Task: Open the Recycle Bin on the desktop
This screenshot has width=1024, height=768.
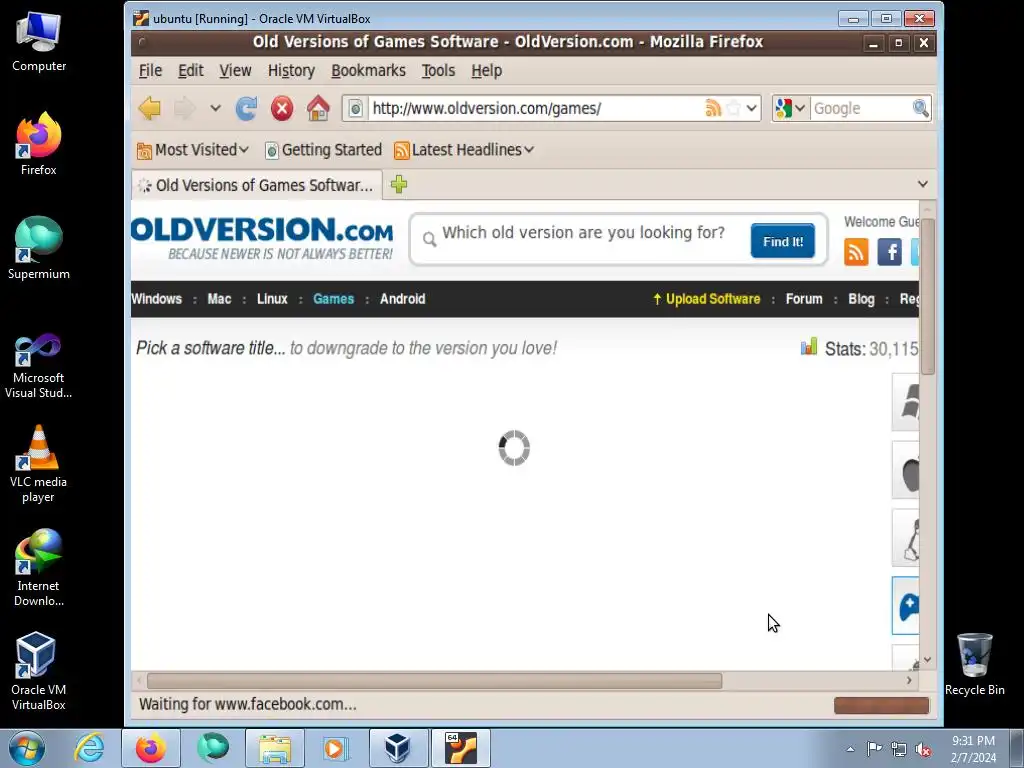Action: [x=974, y=664]
